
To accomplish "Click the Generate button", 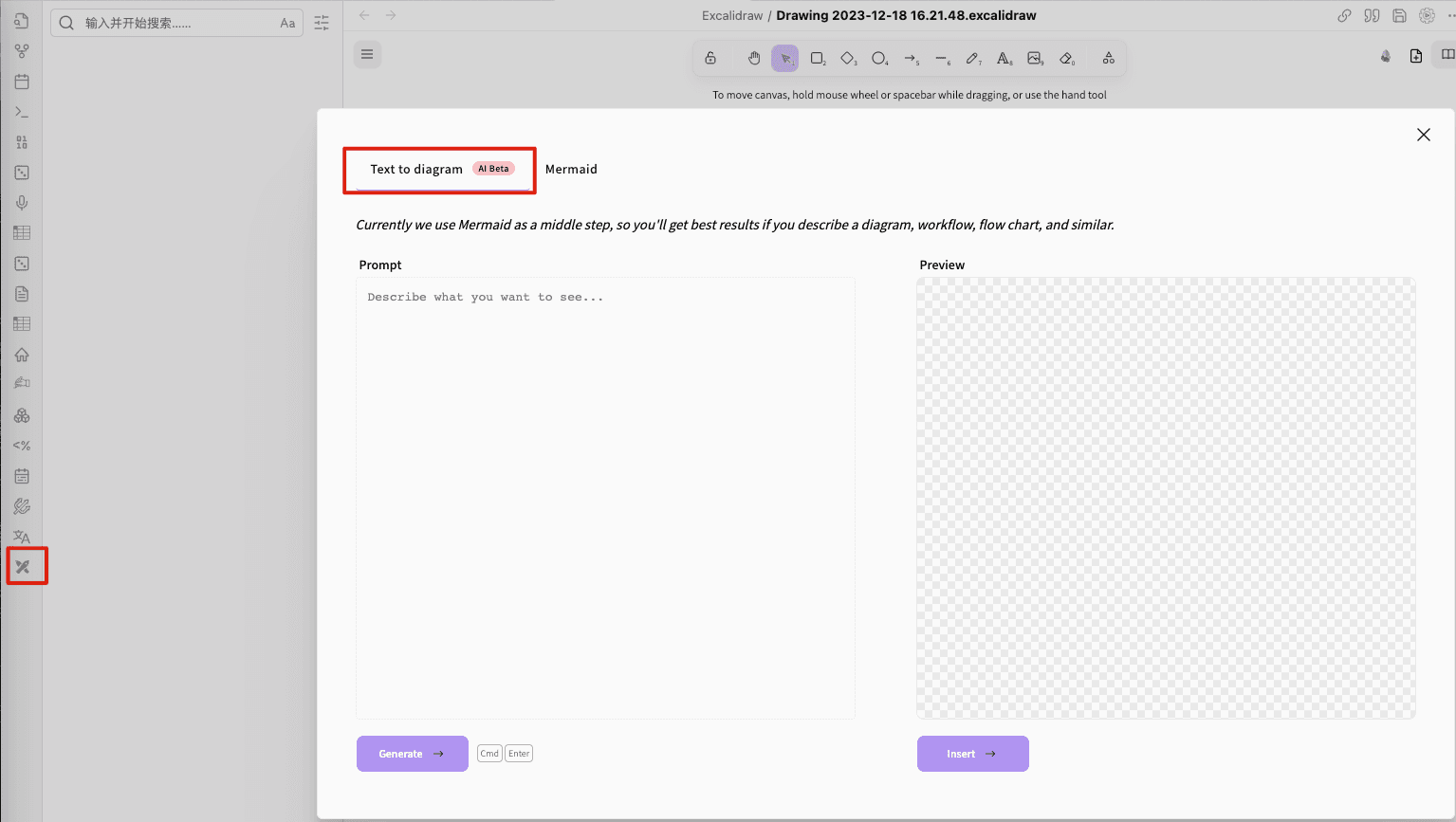I will (412, 754).
